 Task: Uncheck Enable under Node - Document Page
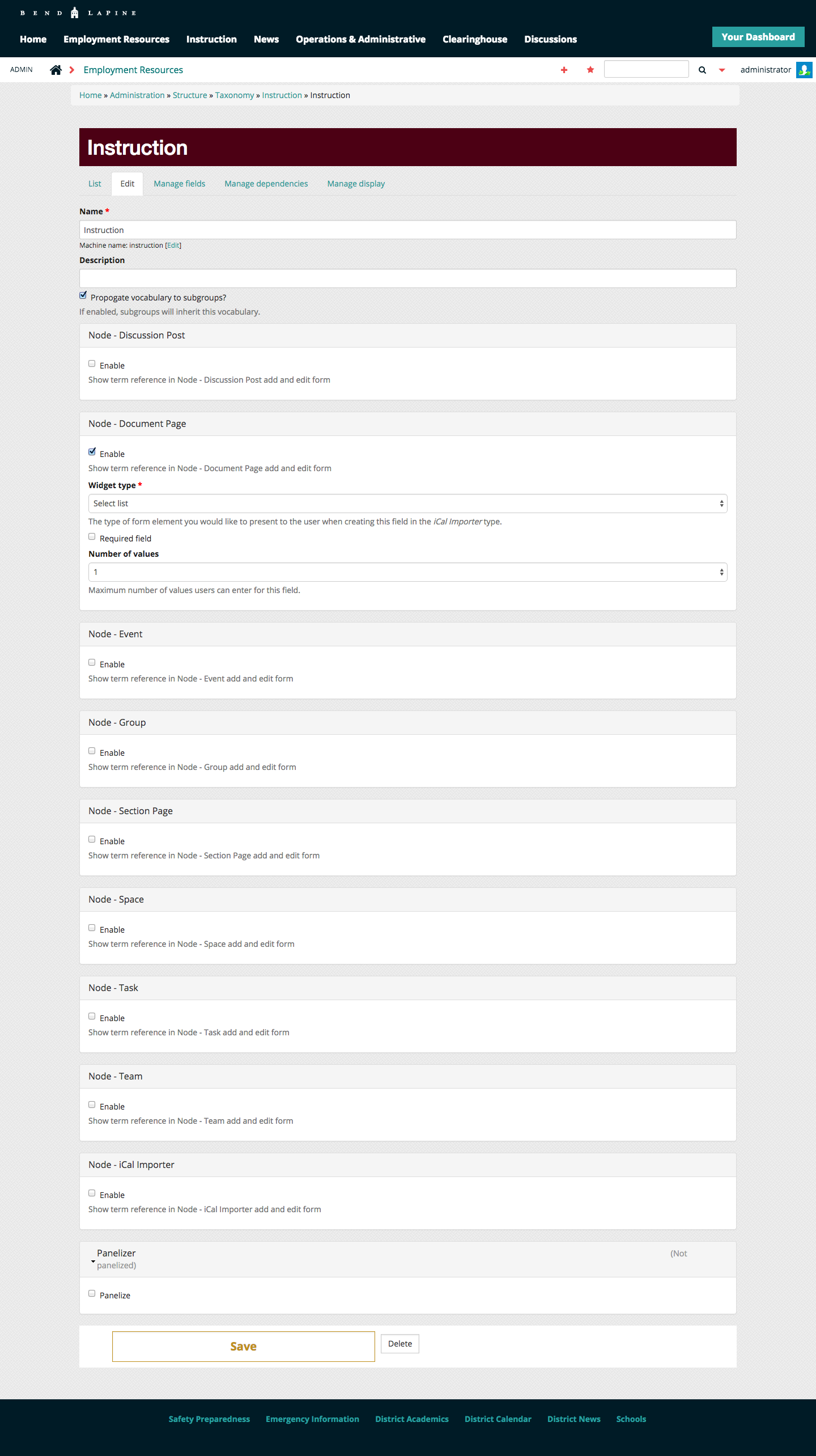(92, 451)
